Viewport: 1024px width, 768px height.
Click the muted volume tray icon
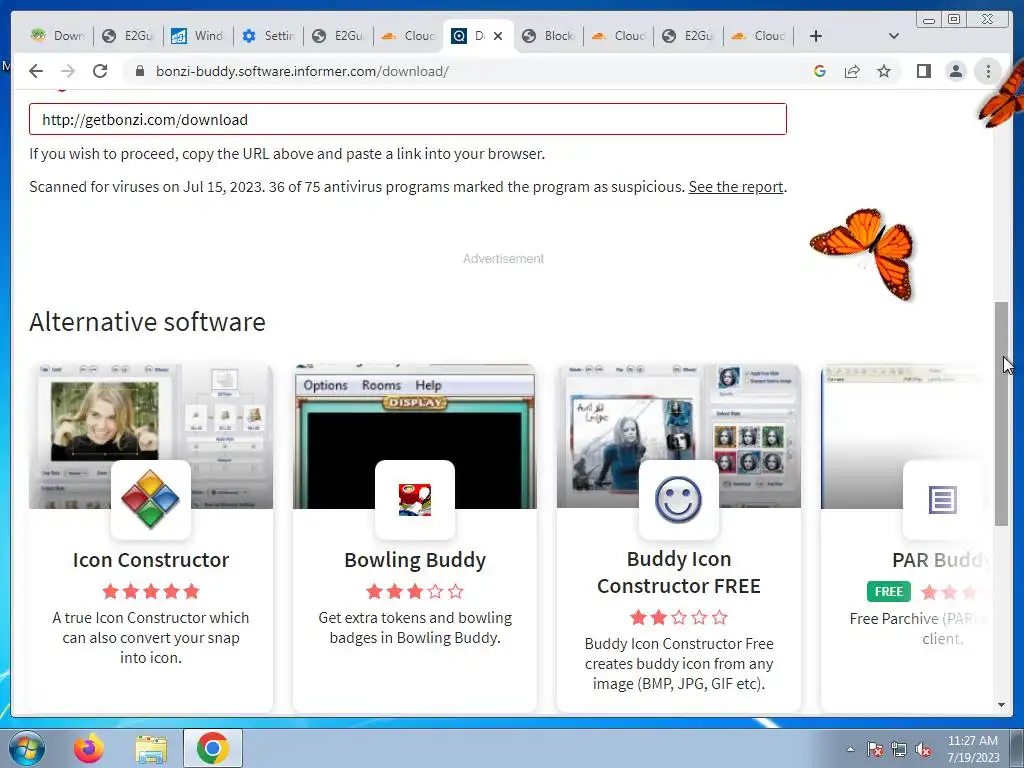(923, 749)
